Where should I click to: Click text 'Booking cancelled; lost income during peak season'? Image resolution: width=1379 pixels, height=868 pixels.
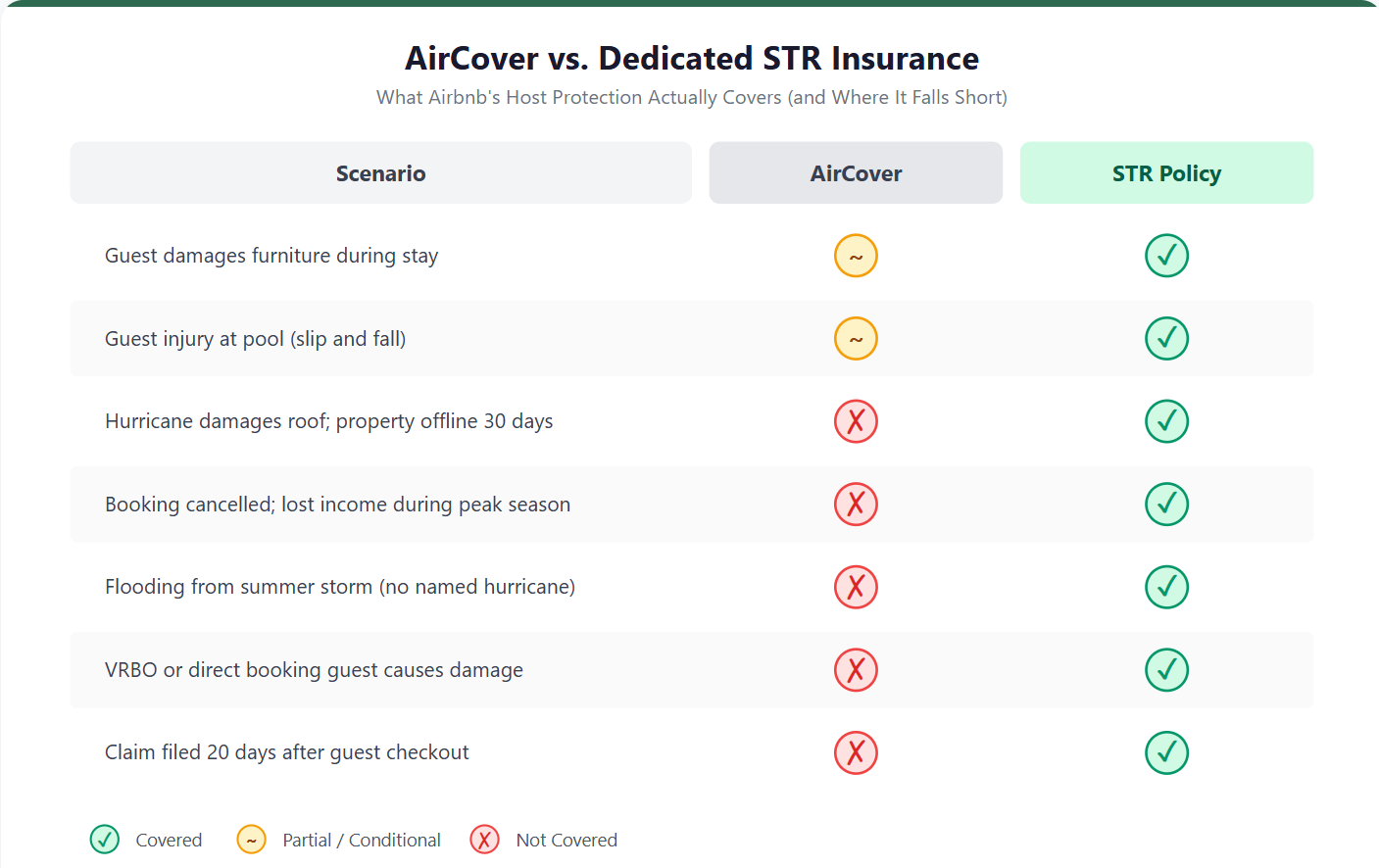[x=337, y=505]
